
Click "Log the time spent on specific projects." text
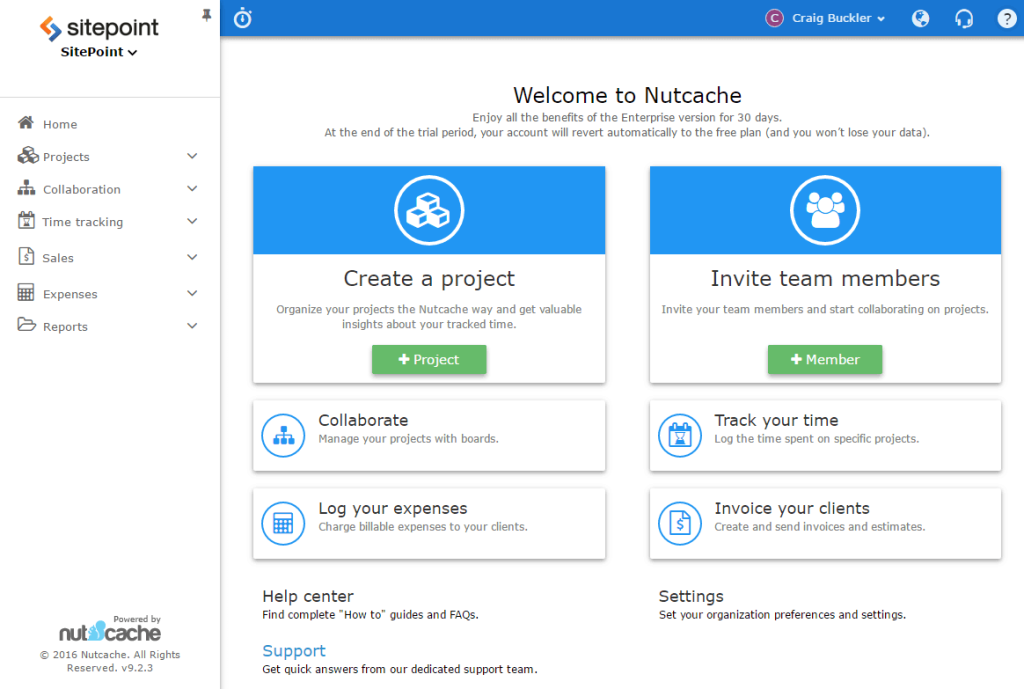(816, 439)
